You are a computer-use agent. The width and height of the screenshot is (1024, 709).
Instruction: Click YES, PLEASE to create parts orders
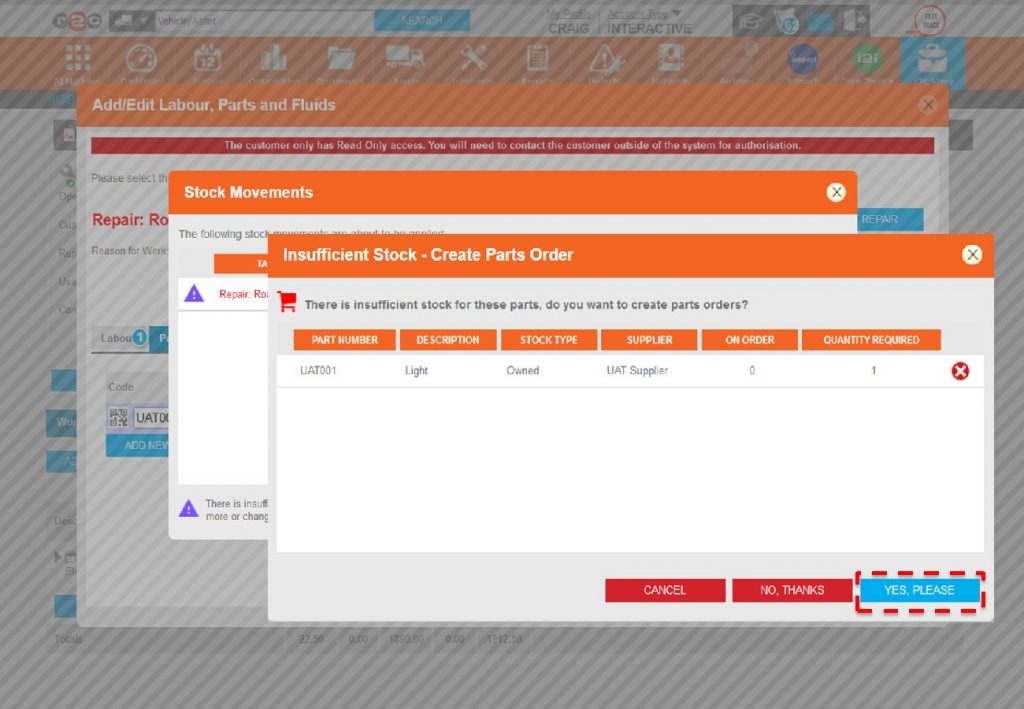pos(919,590)
